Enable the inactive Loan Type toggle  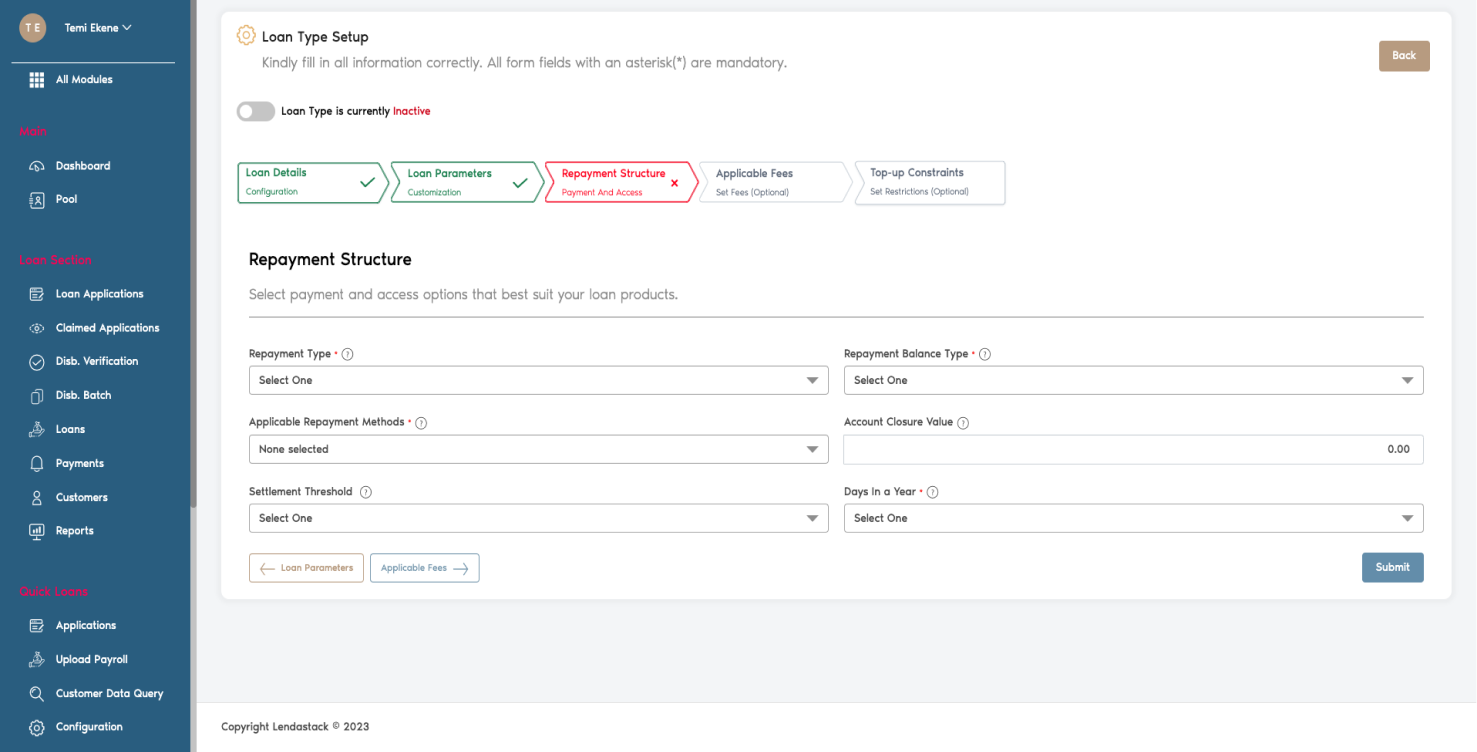click(255, 111)
